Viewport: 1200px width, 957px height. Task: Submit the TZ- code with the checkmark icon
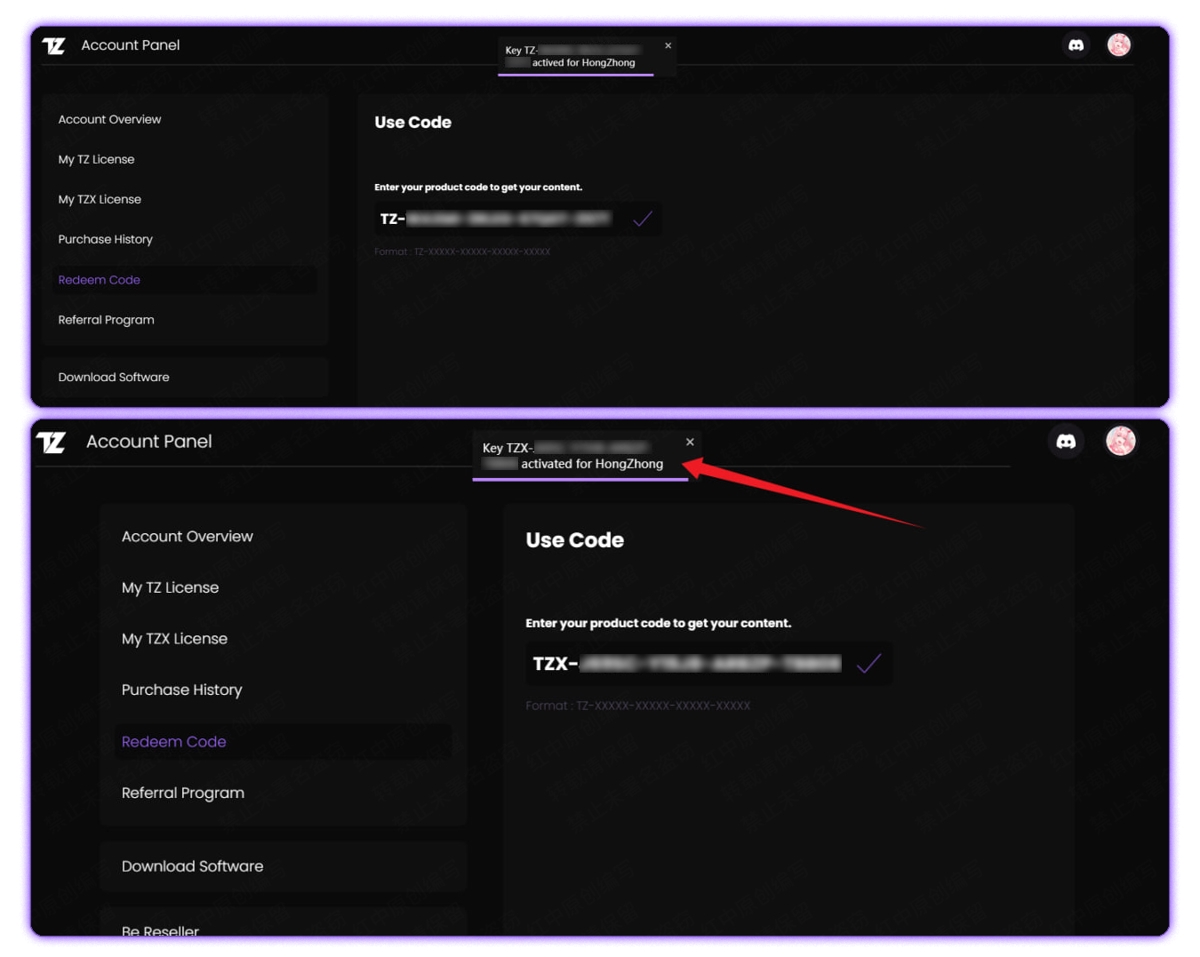pyautogui.click(x=643, y=219)
